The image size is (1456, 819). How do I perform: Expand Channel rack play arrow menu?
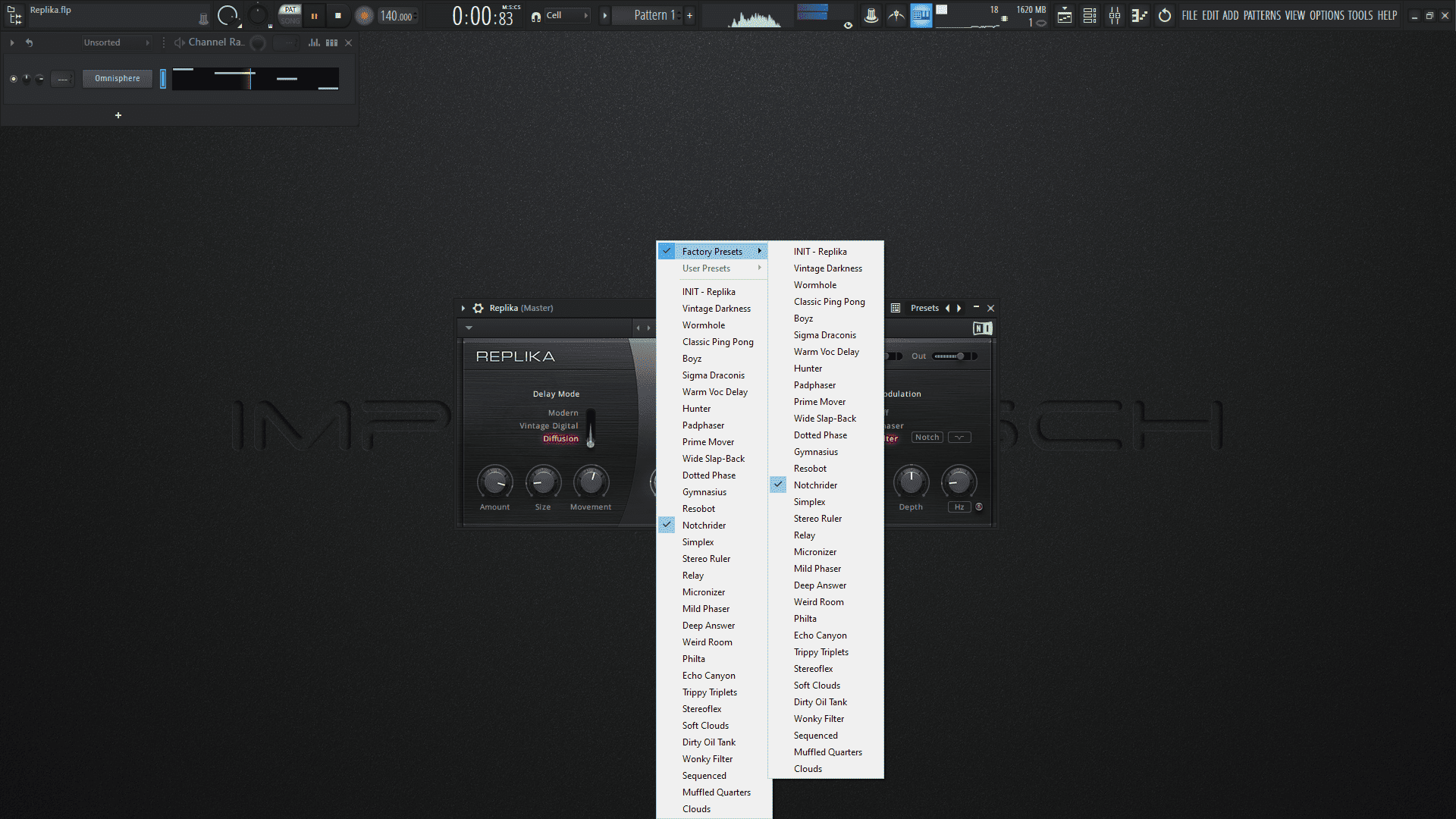click(x=12, y=42)
